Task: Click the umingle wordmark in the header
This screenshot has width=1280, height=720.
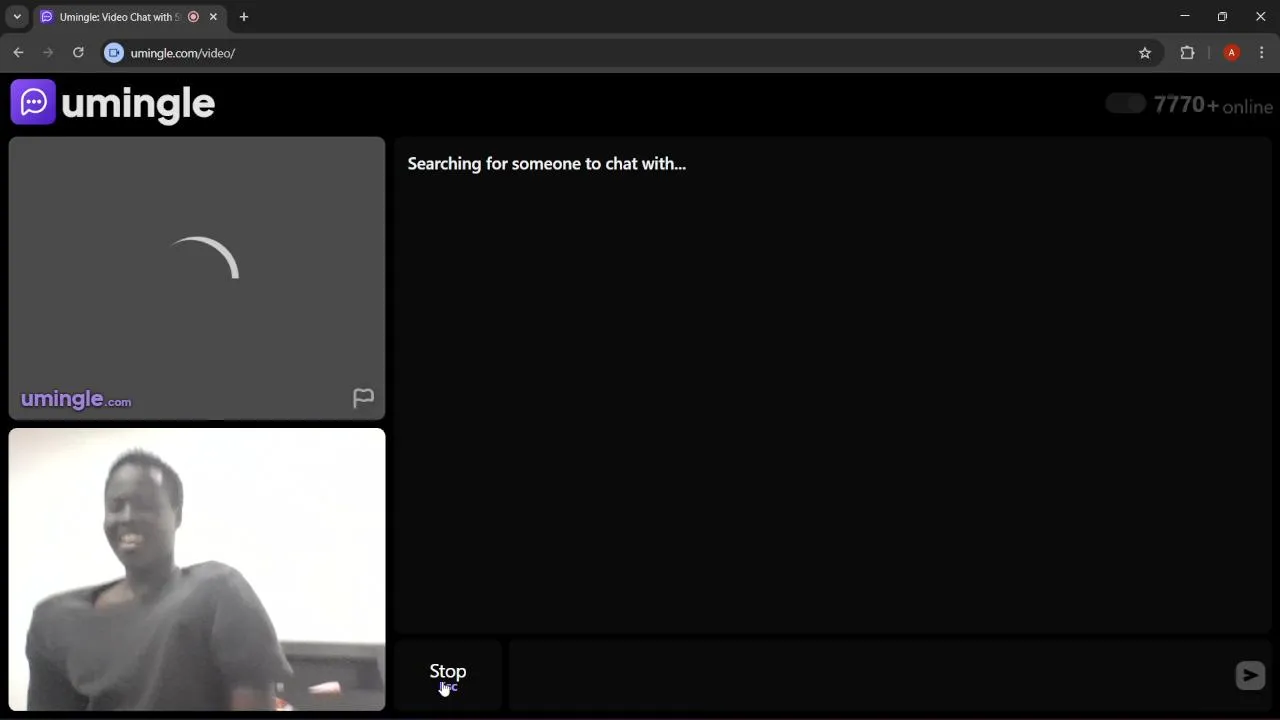Action: [138, 103]
